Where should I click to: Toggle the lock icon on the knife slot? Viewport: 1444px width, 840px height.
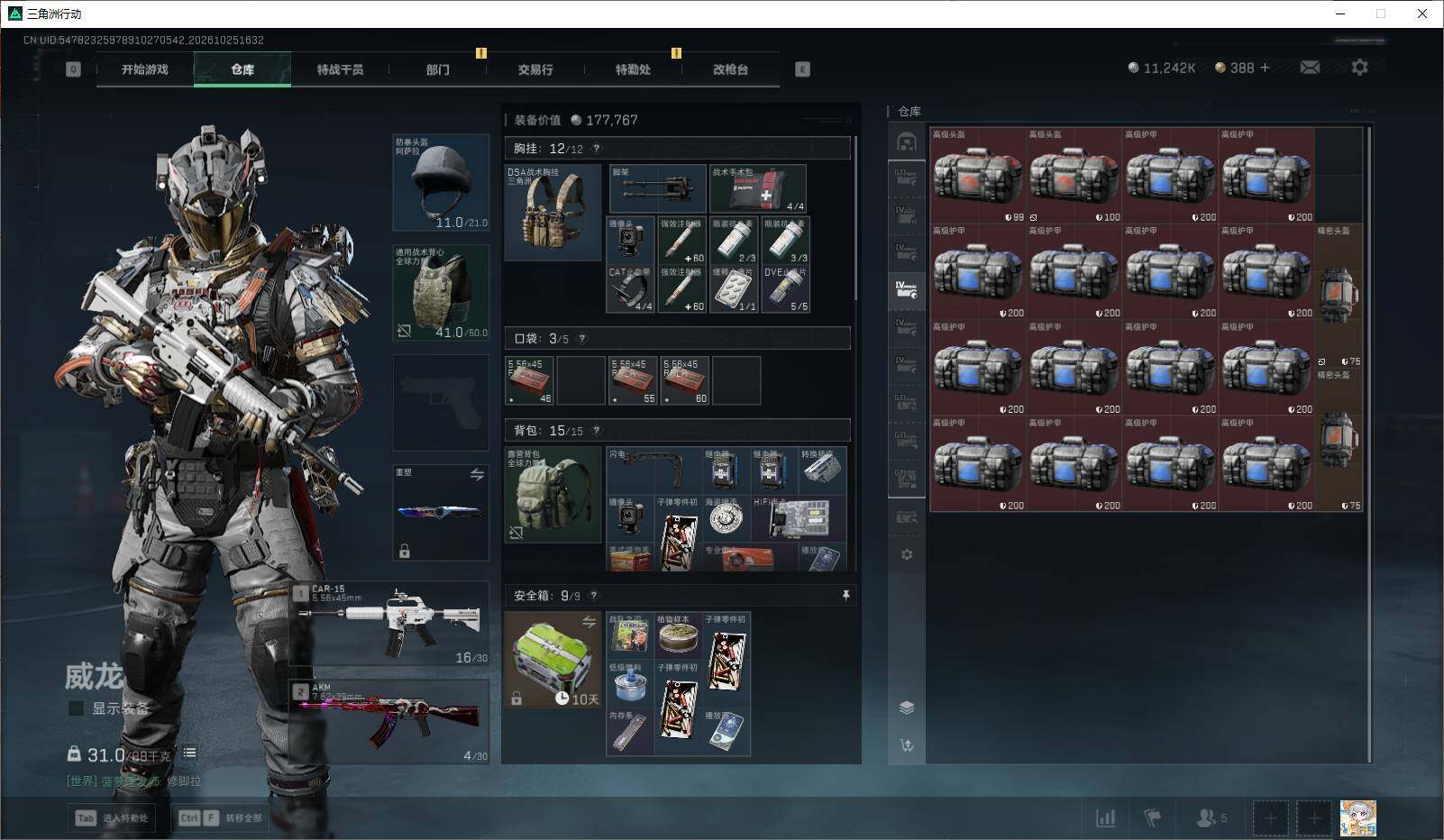405,551
